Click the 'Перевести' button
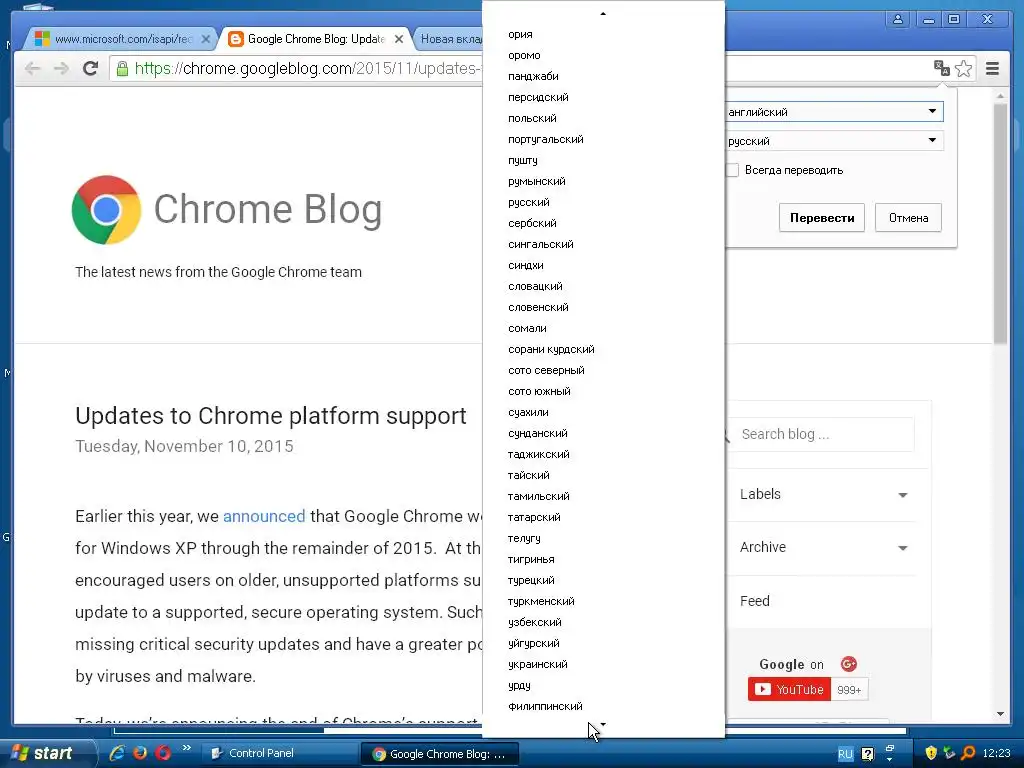1024x768 pixels. point(822,217)
